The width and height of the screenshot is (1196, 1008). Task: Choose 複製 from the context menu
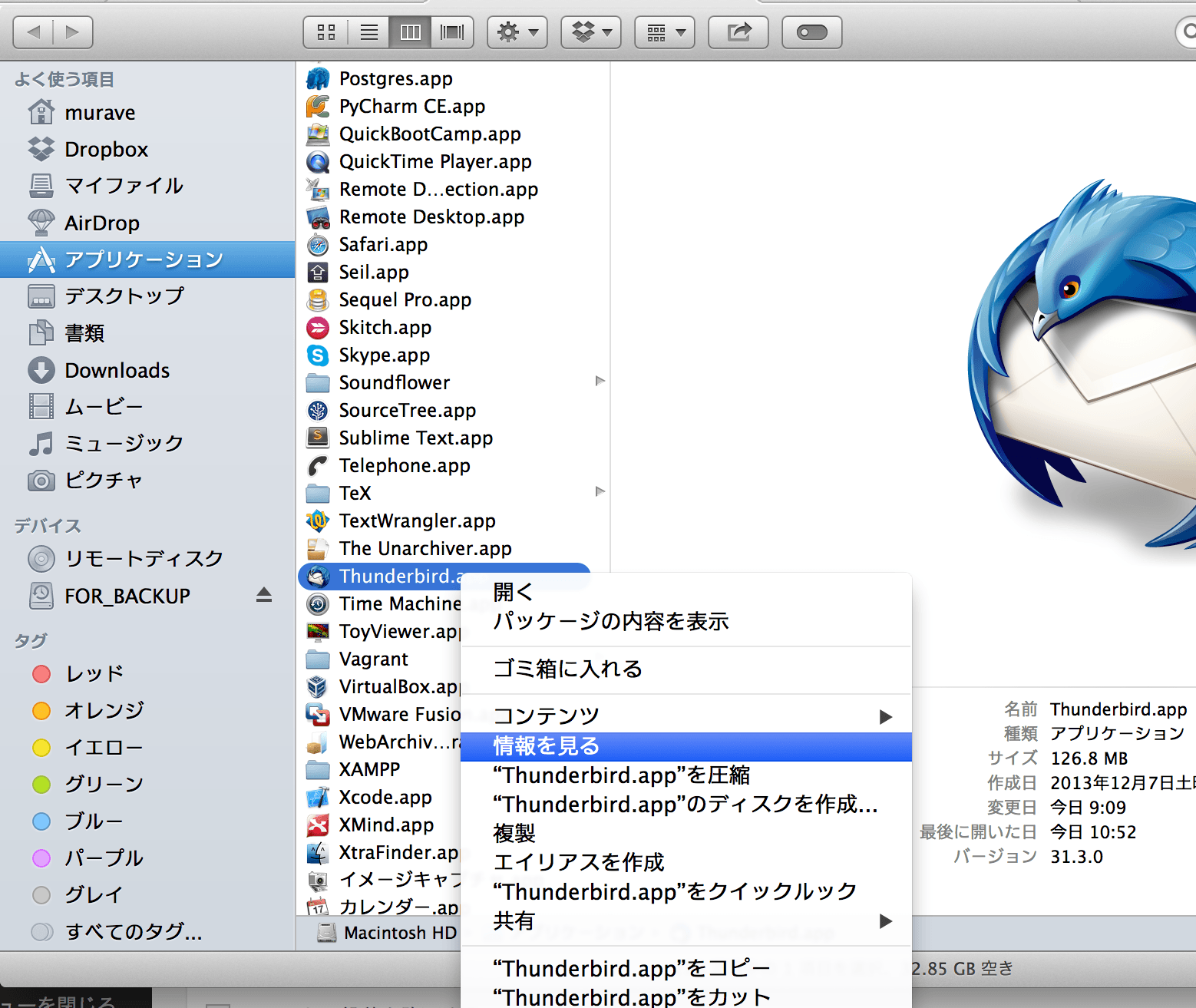pos(686,833)
